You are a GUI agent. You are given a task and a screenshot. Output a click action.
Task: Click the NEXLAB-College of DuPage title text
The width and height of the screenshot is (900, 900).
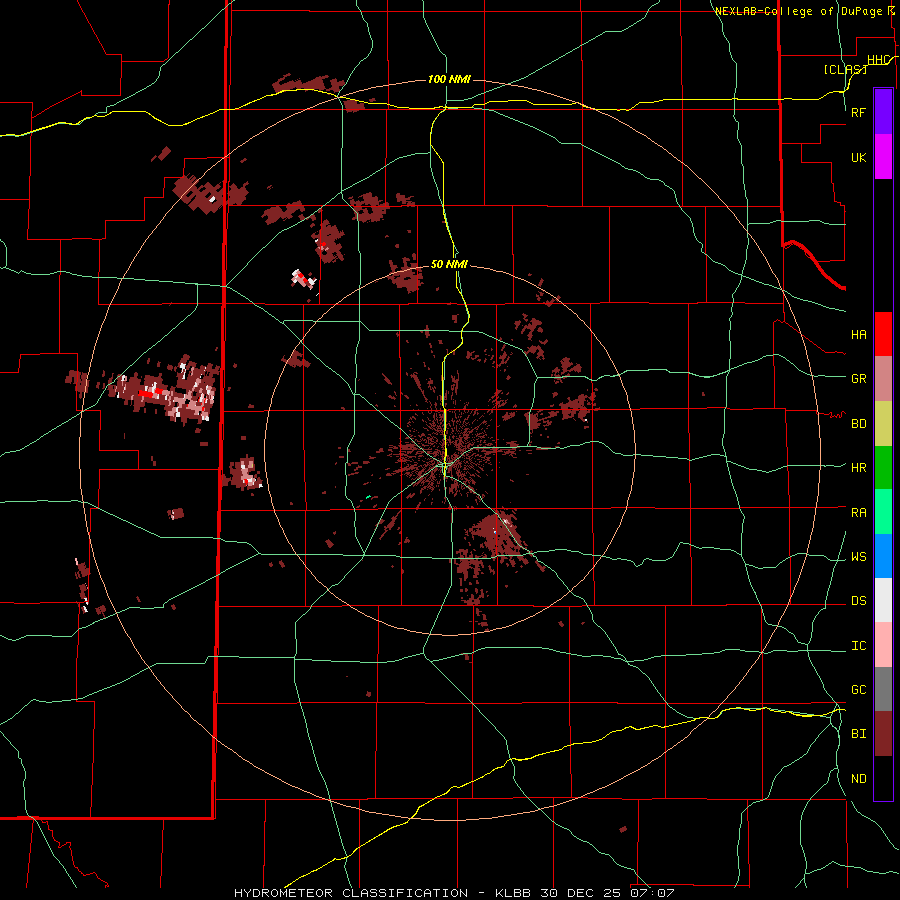tap(798, 11)
